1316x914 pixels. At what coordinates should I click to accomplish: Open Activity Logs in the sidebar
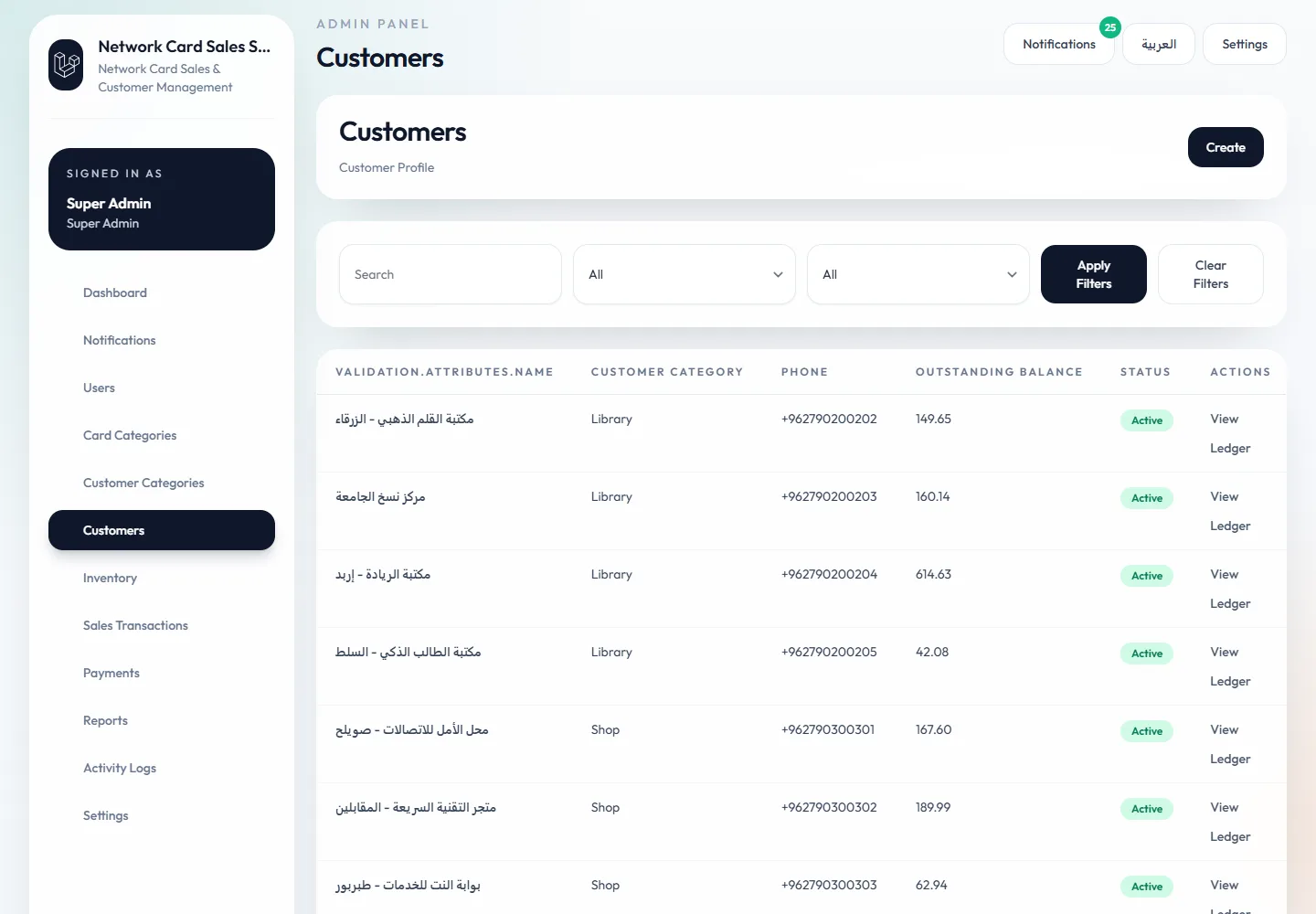coord(162,768)
